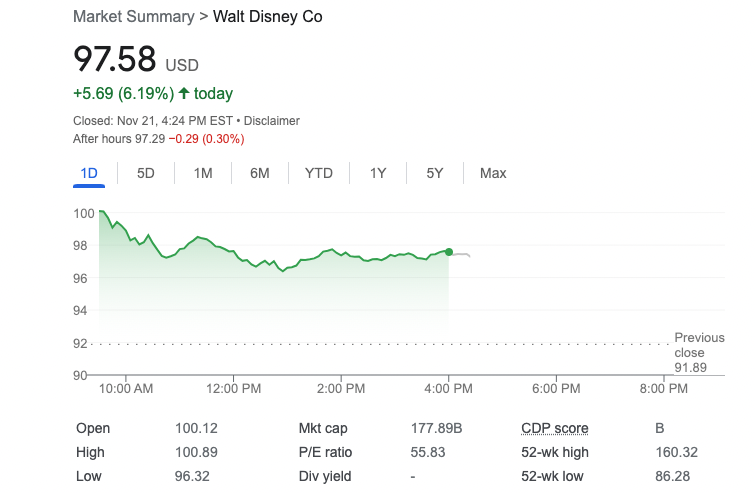Click the chart at 12:00 PM label
The width and height of the screenshot is (755, 493).
coord(234,388)
